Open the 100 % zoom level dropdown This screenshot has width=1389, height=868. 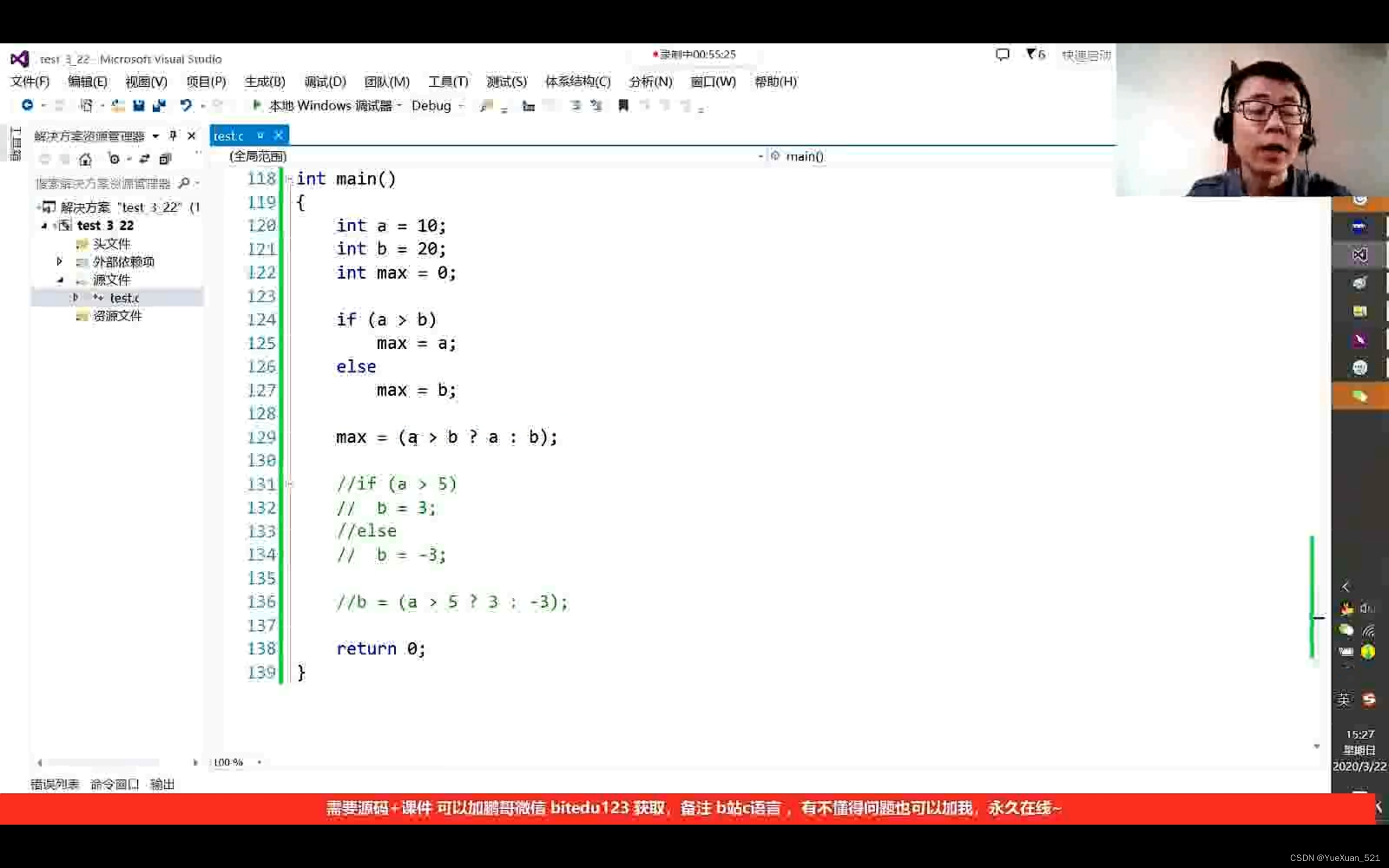[259, 762]
